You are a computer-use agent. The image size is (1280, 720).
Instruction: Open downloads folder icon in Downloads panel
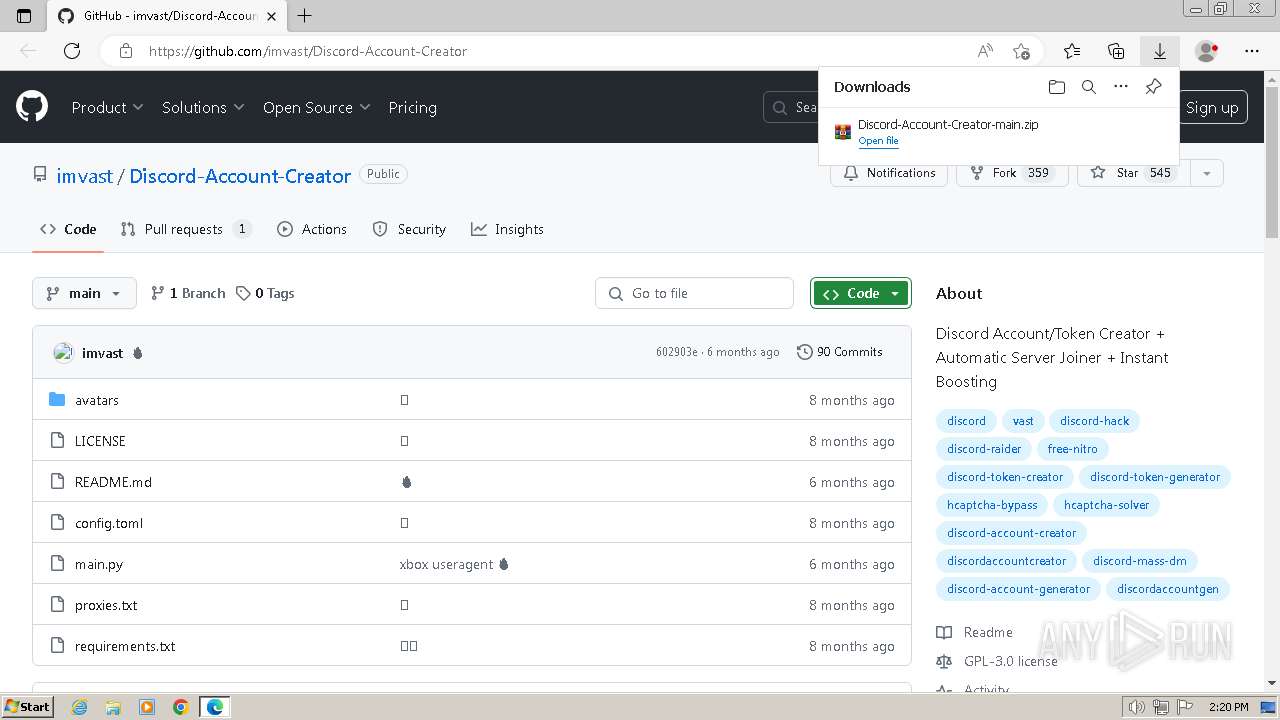point(1057,87)
